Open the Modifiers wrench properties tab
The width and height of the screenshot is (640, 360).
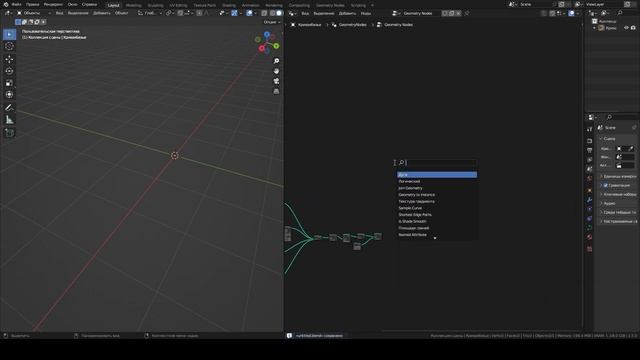tap(589, 200)
